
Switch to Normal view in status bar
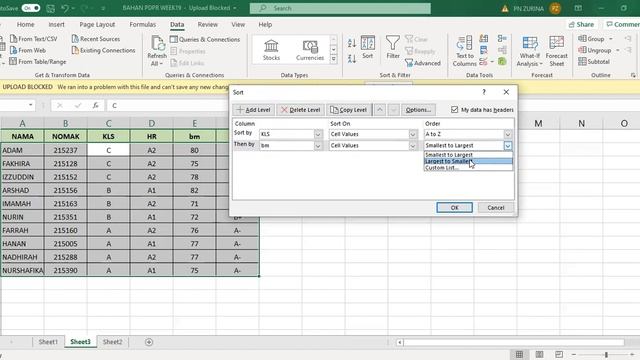[519, 354]
